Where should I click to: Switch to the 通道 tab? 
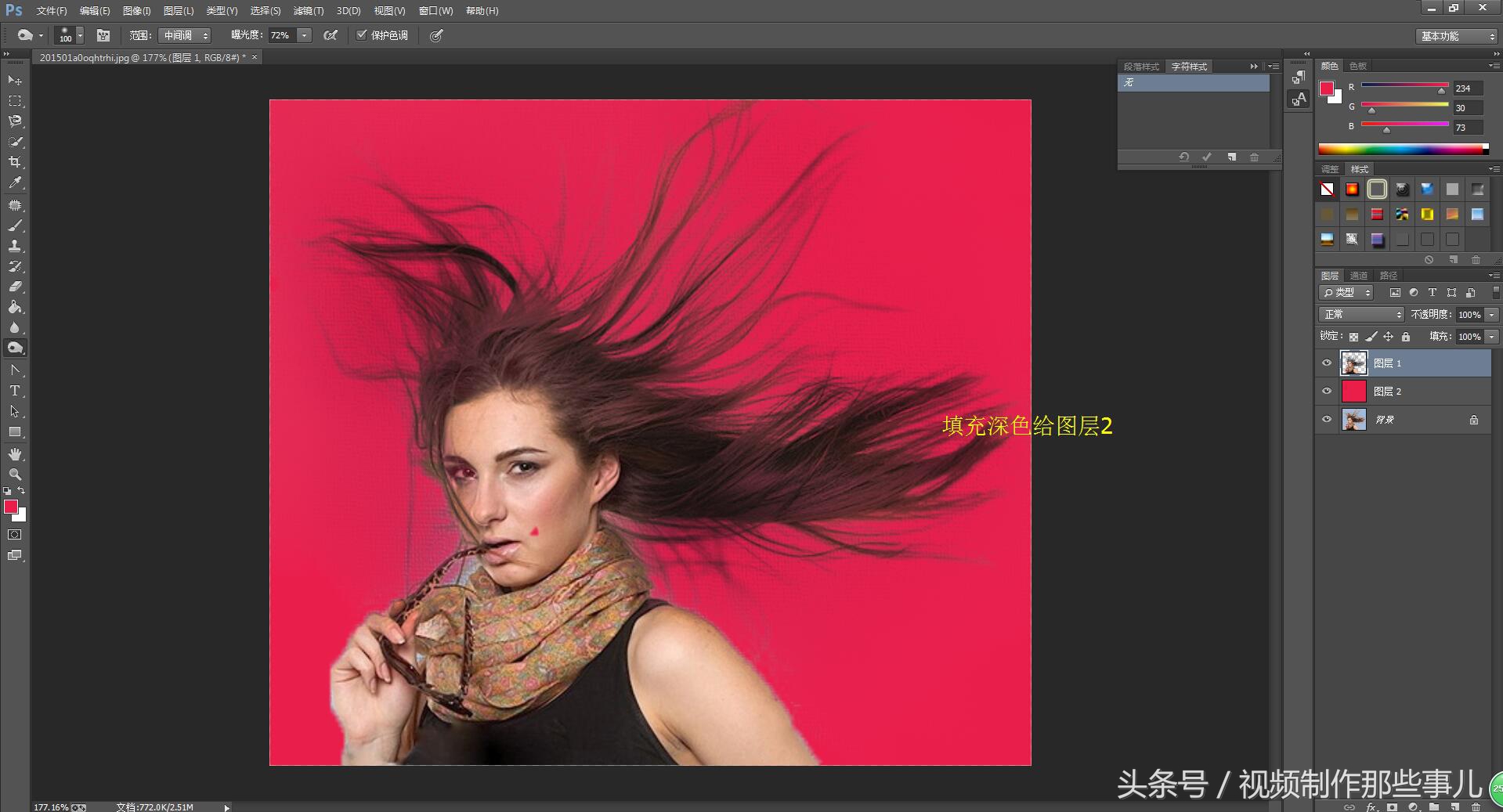click(x=1359, y=276)
